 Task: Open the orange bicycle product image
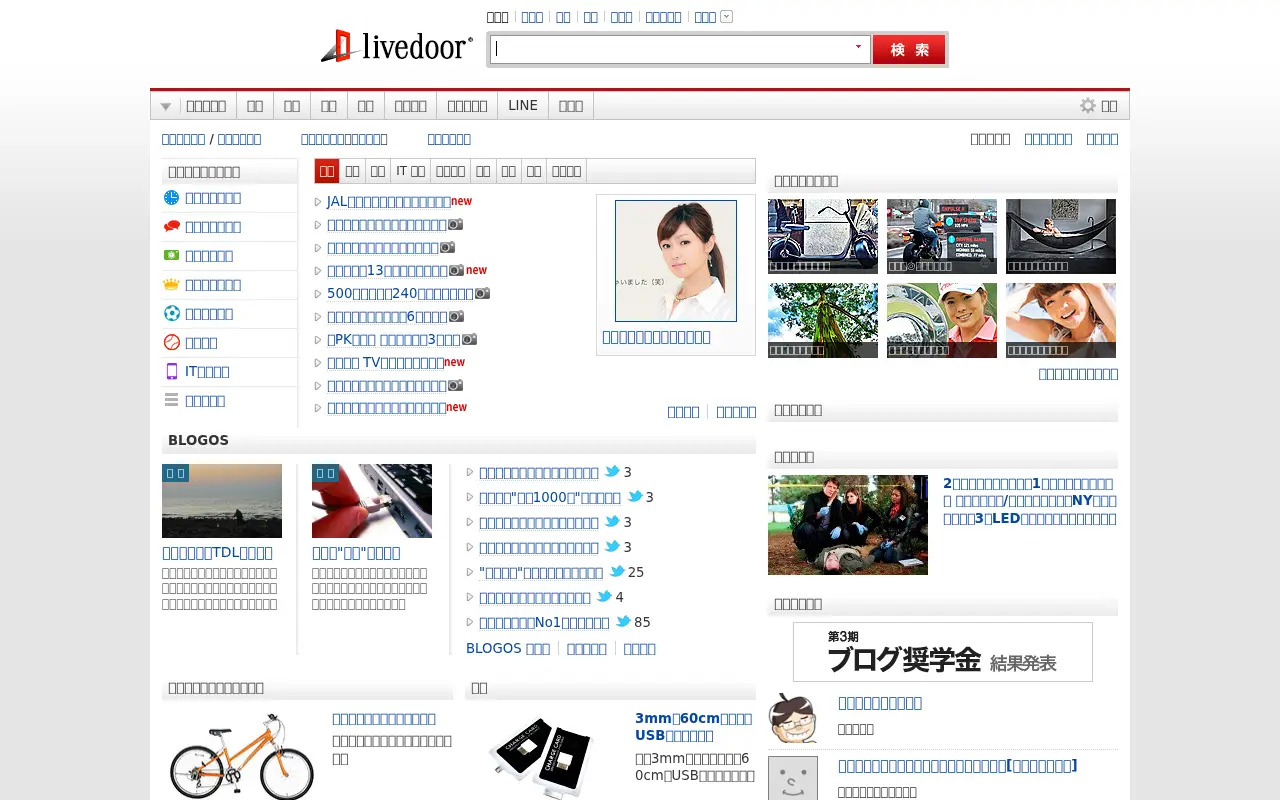click(x=242, y=755)
